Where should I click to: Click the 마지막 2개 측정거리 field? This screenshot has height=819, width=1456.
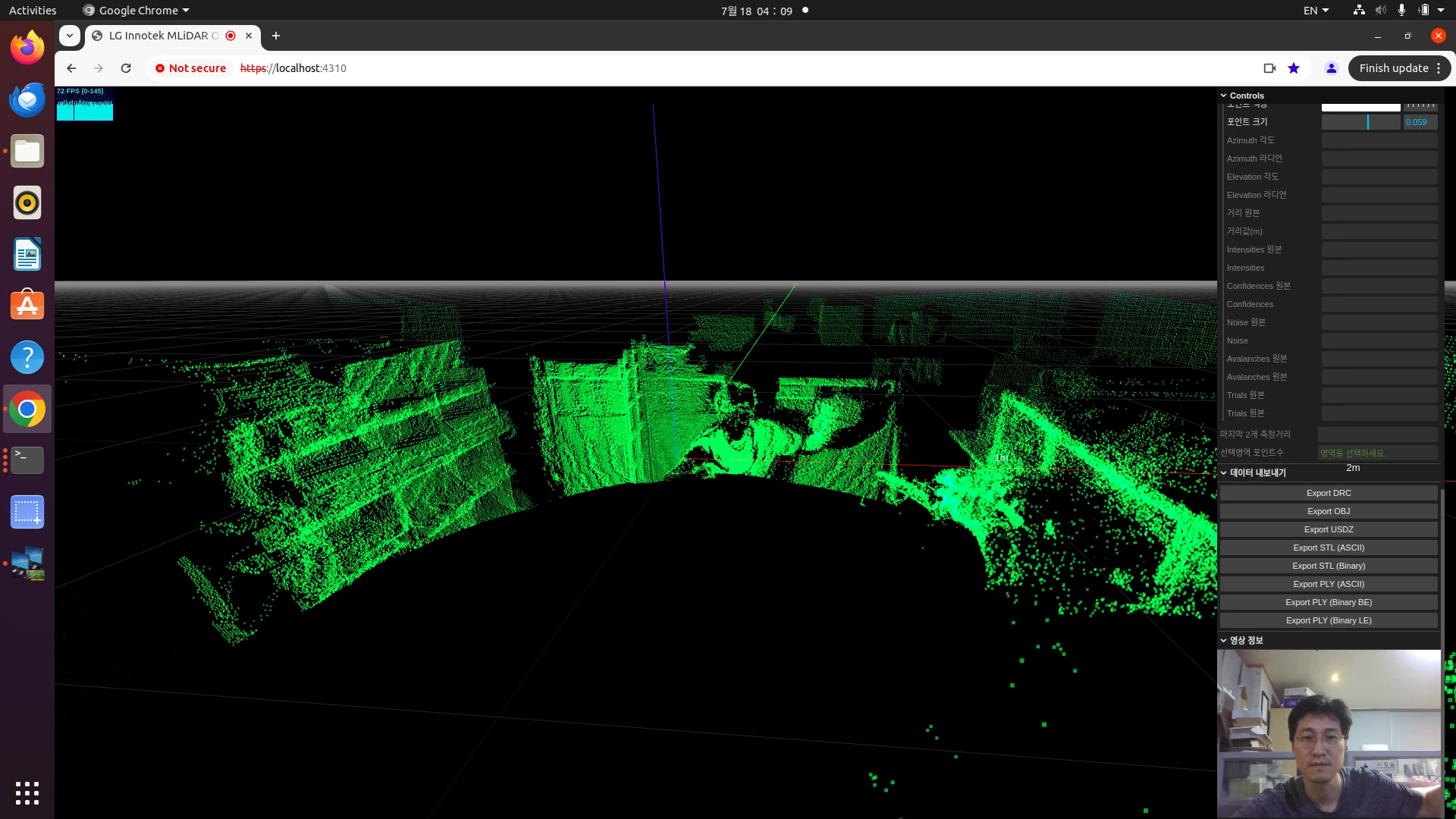pyautogui.click(x=1377, y=435)
